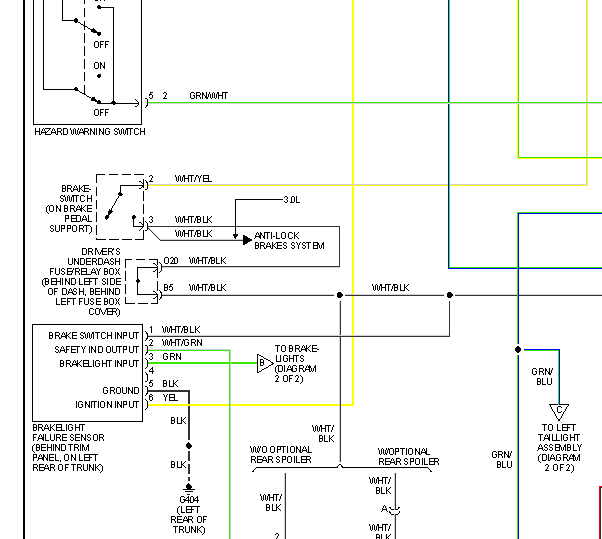The height and width of the screenshot is (539, 602).
Task: Select the G404 left rear of trunk label
Action: coord(189,515)
